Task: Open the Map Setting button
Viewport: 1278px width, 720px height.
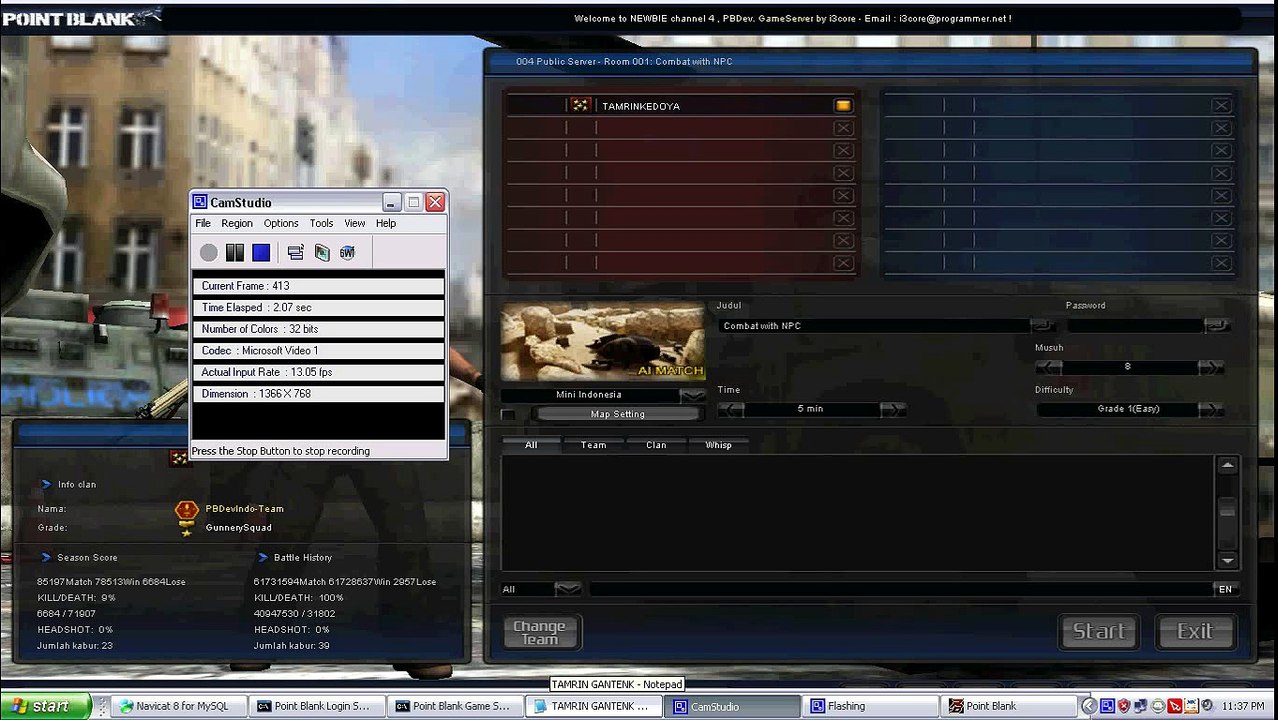Action: click(x=617, y=414)
